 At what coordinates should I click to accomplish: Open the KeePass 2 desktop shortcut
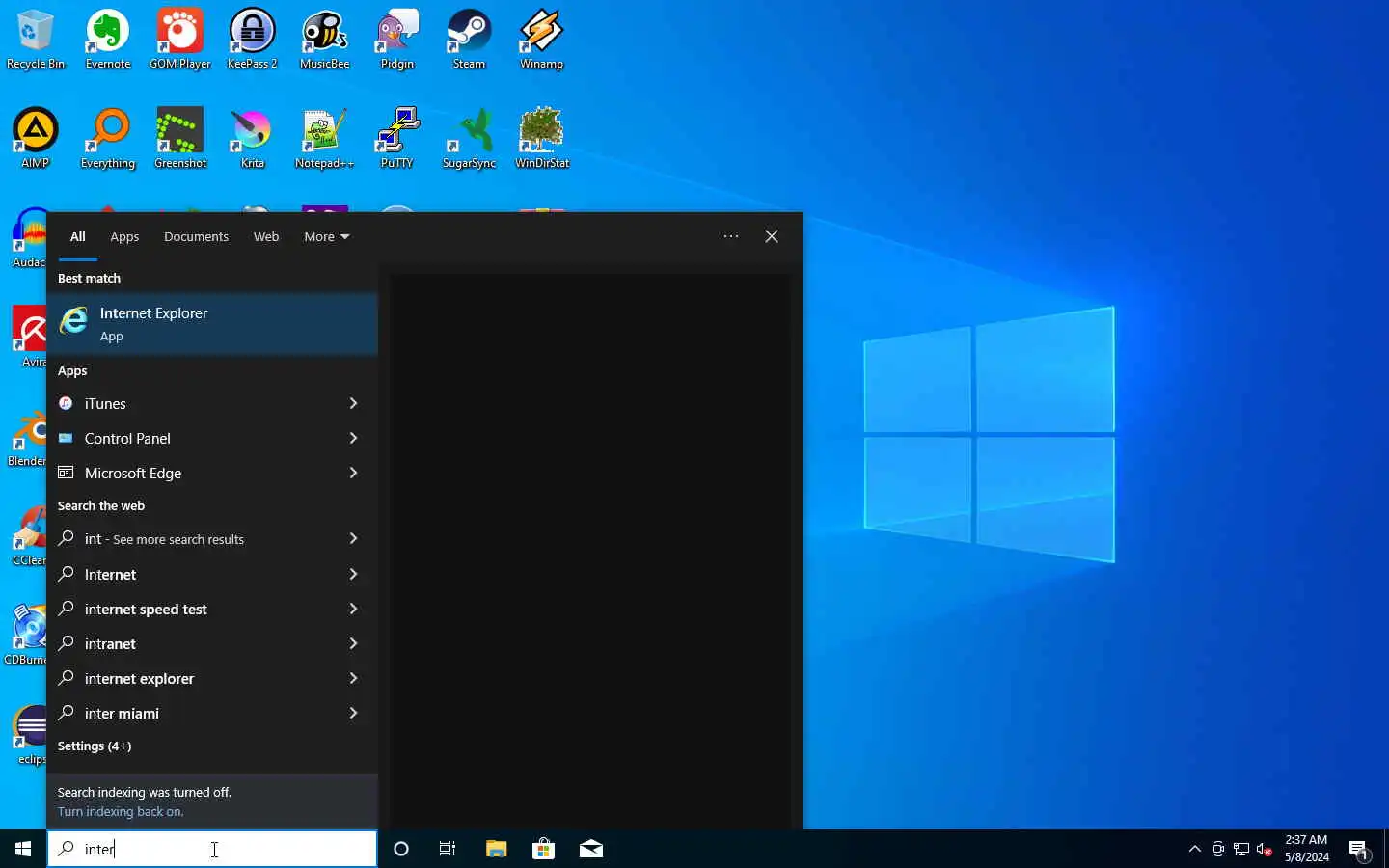click(253, 39)
